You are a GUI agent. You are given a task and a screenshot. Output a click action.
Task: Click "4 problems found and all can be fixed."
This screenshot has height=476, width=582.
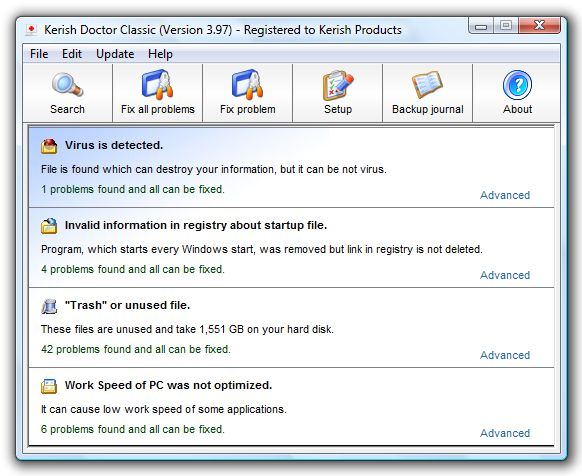click(x=133, y=269)
